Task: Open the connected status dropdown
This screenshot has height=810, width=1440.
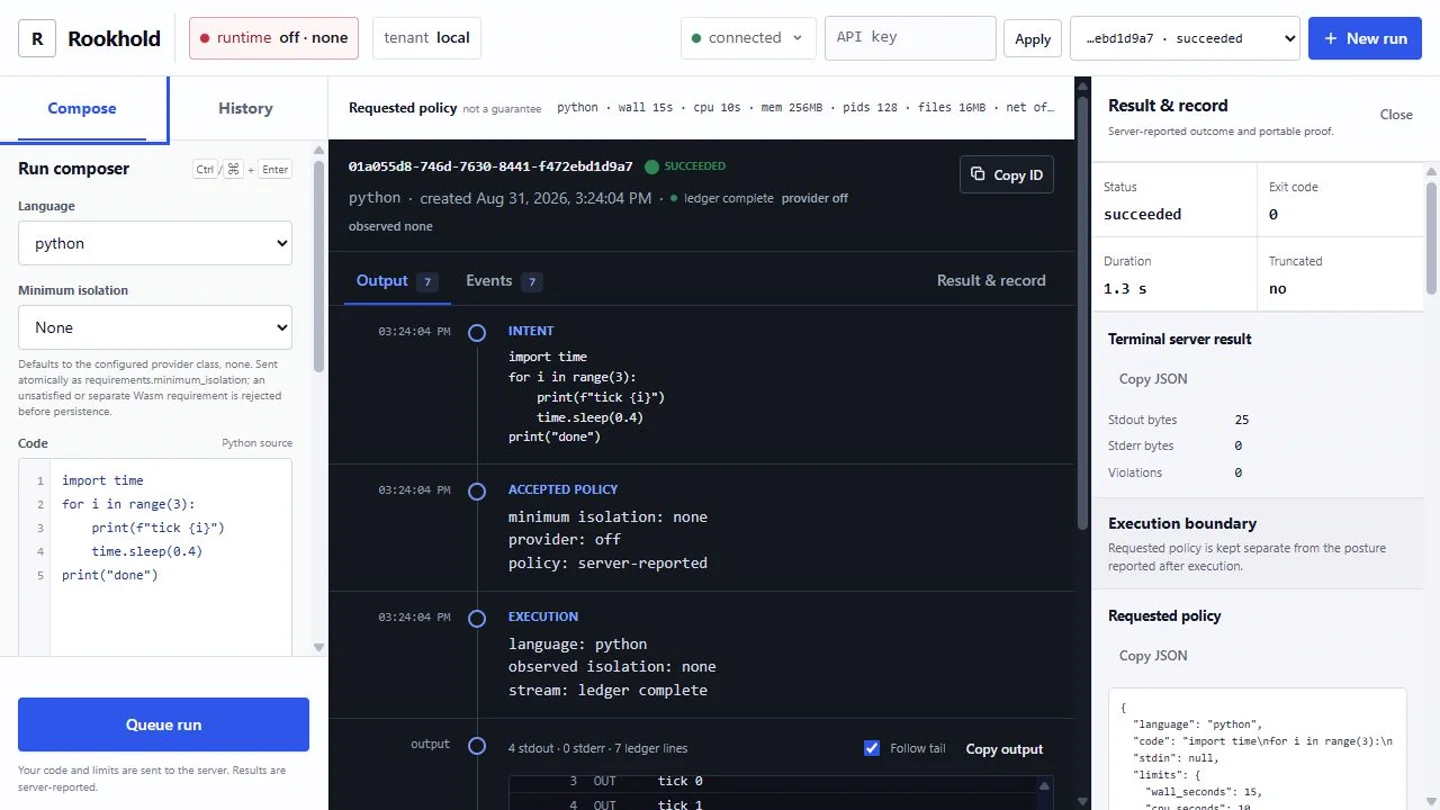Action: coord(748,38)
